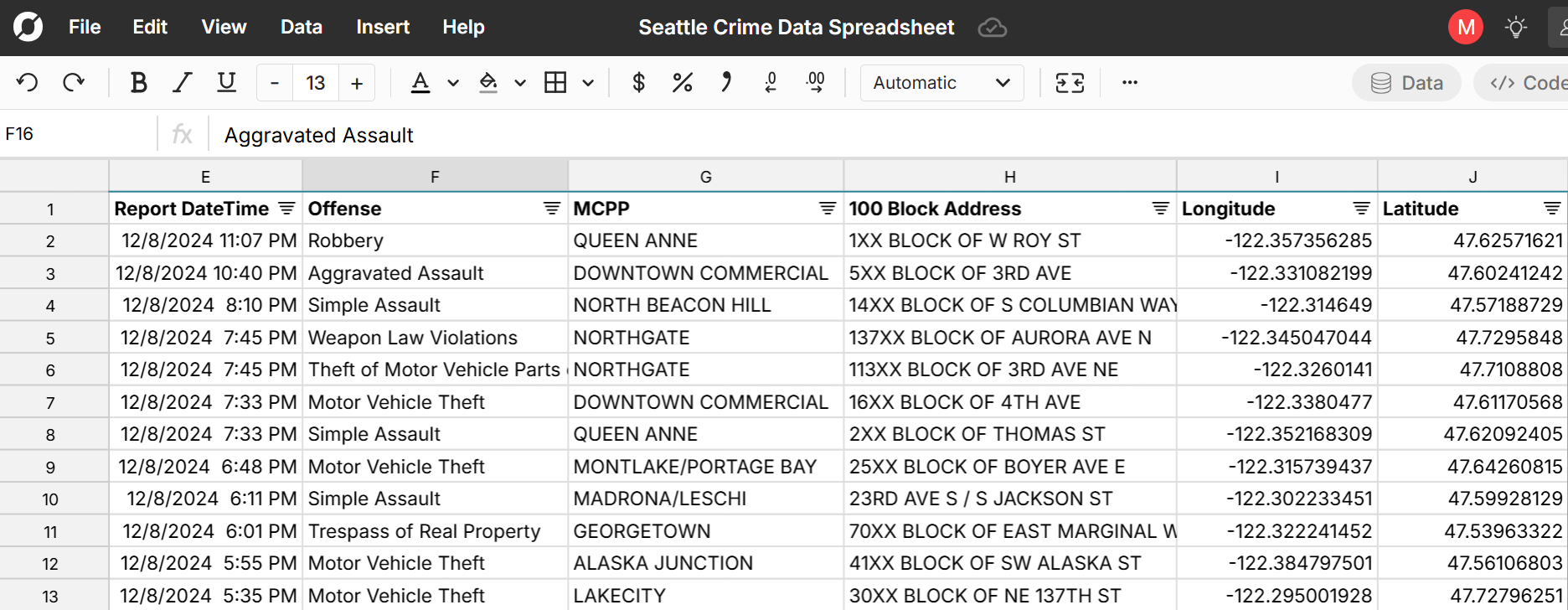Screen dimensions: 1568x610
Task: Expand the borders dropdown arrow
Action: click(588, 83)
